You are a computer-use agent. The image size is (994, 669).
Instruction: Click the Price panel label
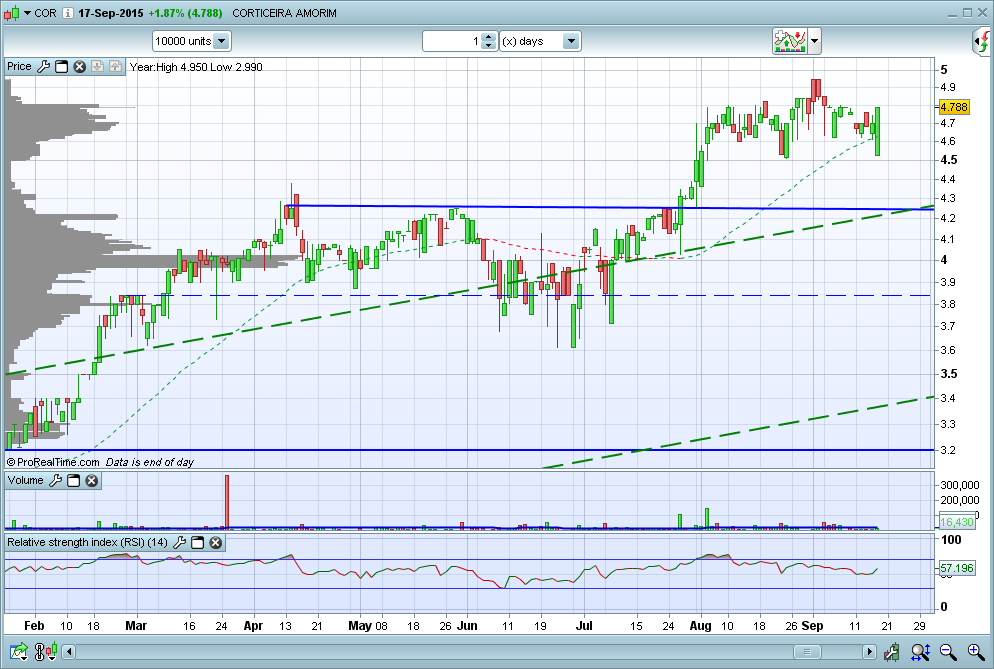coord(19,67)
